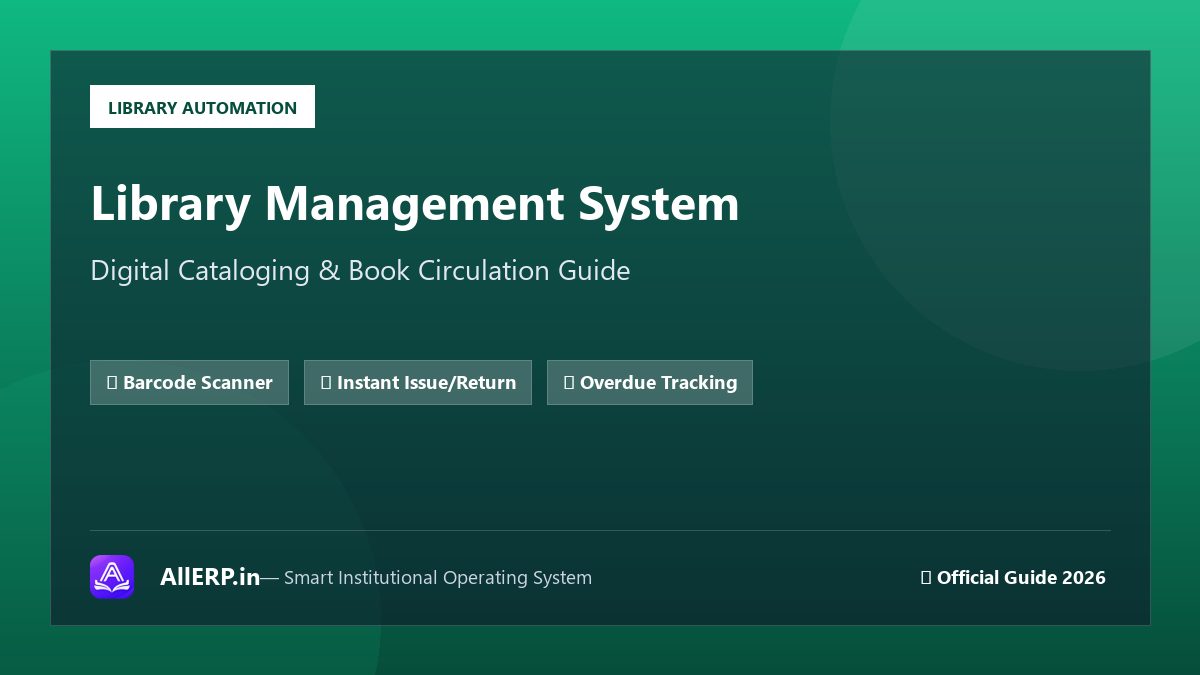Click the LIBRARY AUTOMATION badge

[x=202, y=107]
